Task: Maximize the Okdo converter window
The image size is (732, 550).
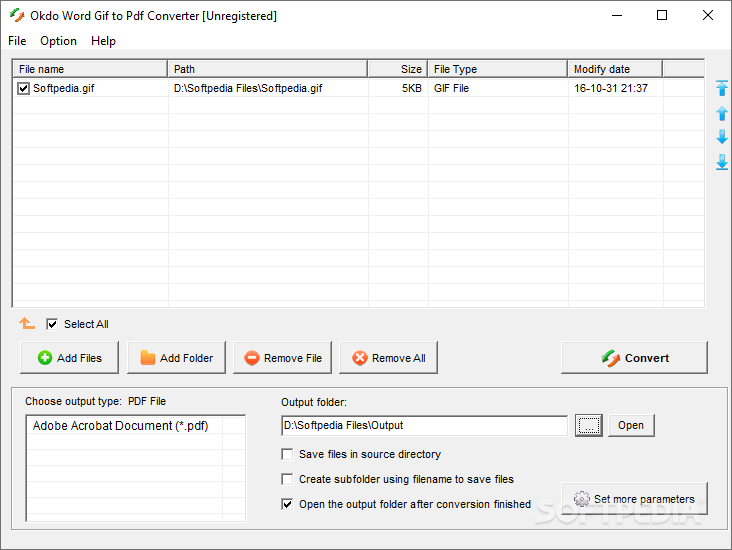Action: coord(662,15)
